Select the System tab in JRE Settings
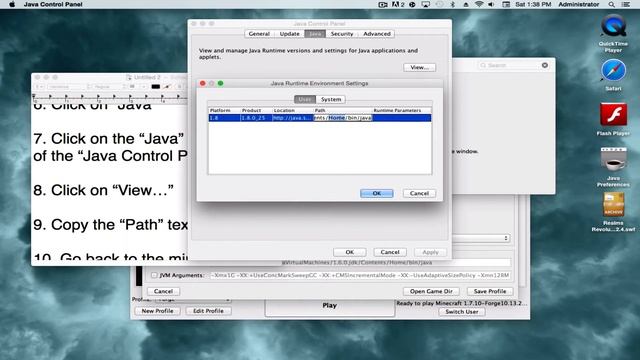 pos(331,99)
